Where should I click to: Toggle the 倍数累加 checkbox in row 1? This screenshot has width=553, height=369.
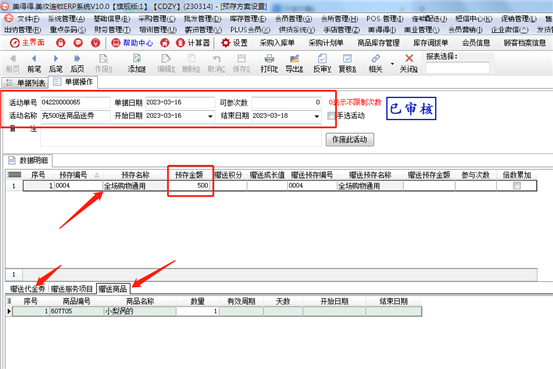click(x=517, y=186)
